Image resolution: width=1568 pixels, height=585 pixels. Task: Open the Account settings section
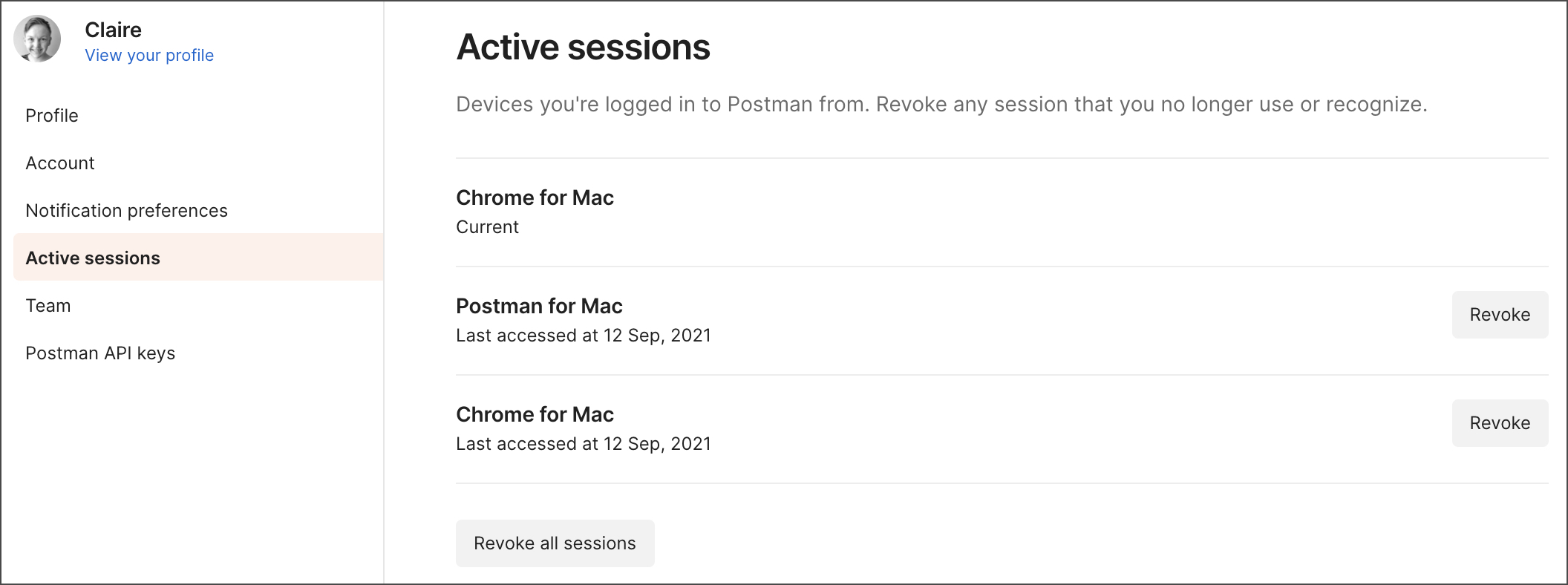pyautogui.click(x=60, y=163)
